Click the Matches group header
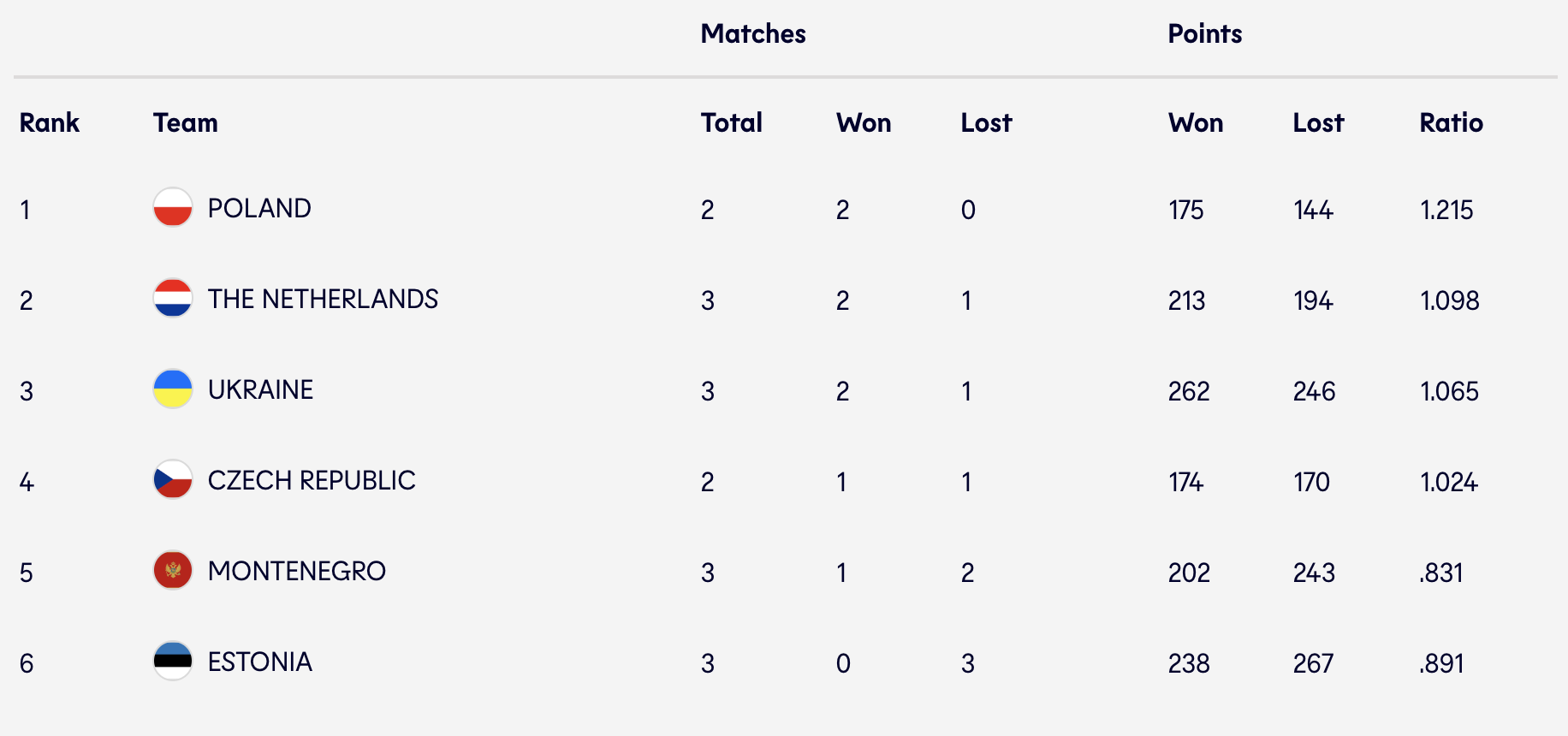 (753, 34)
